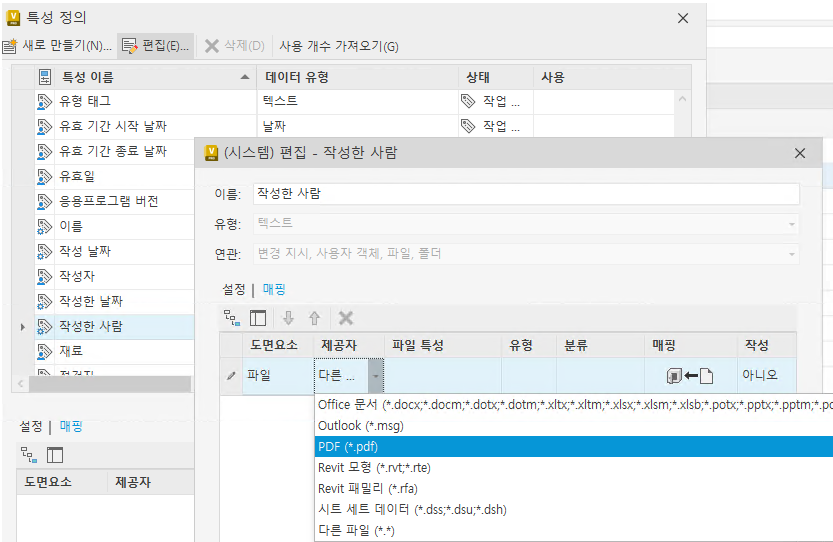Click the property icon next to 재료
This screenshot has width=833, height=542.
click(45, 351)
